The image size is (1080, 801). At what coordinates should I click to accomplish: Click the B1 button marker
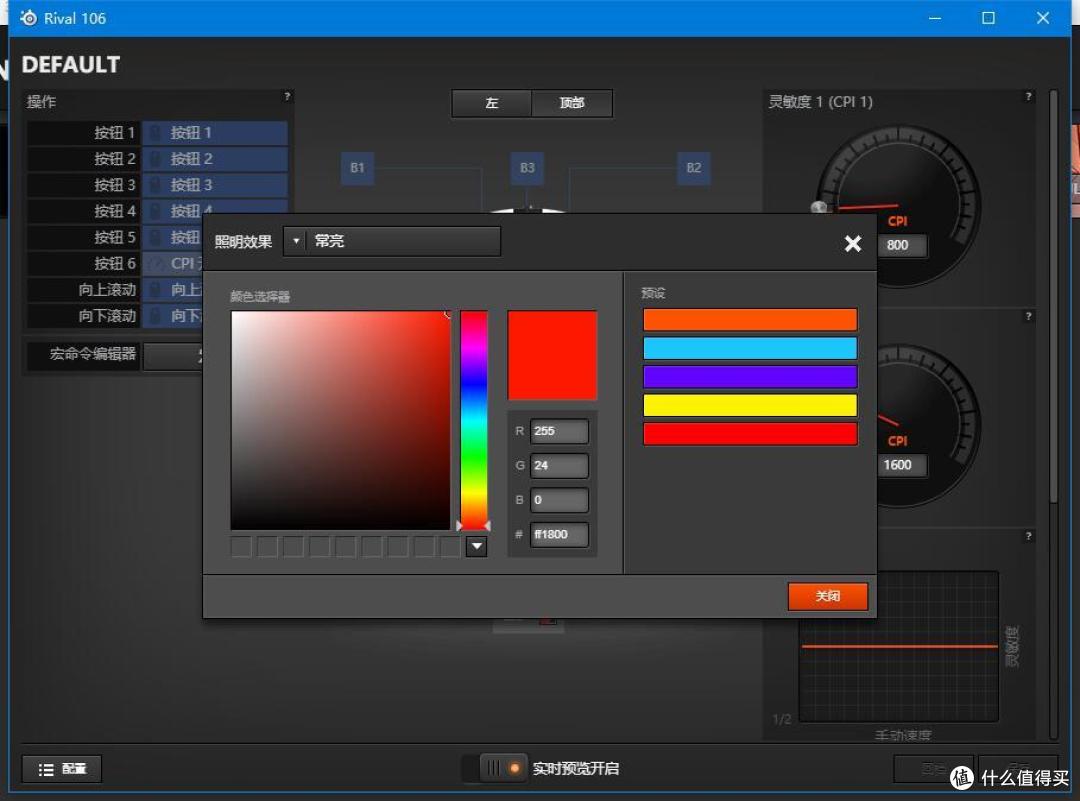(357, 168)
